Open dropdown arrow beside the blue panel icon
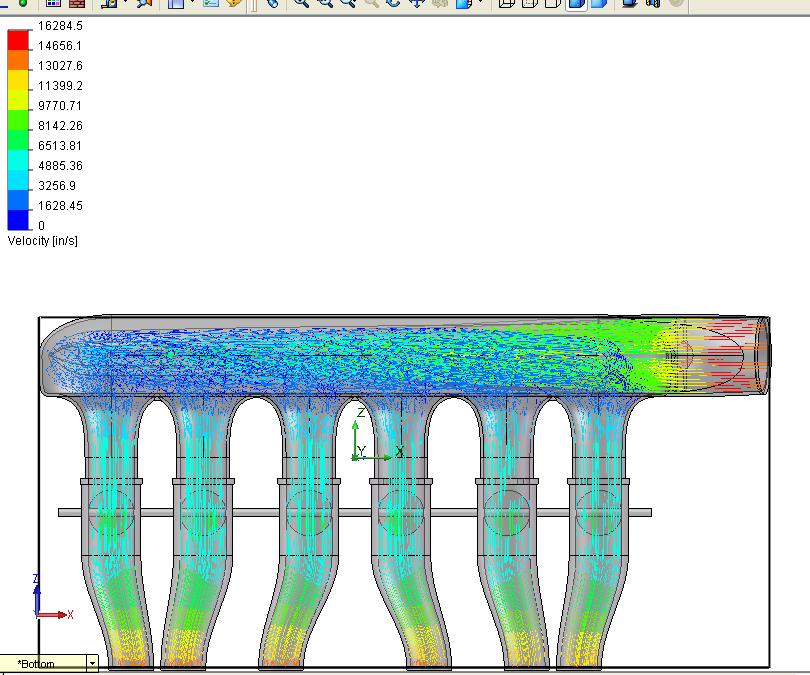Image resolution: width=810 pixels, height=675 pixels. coord(192,4)
